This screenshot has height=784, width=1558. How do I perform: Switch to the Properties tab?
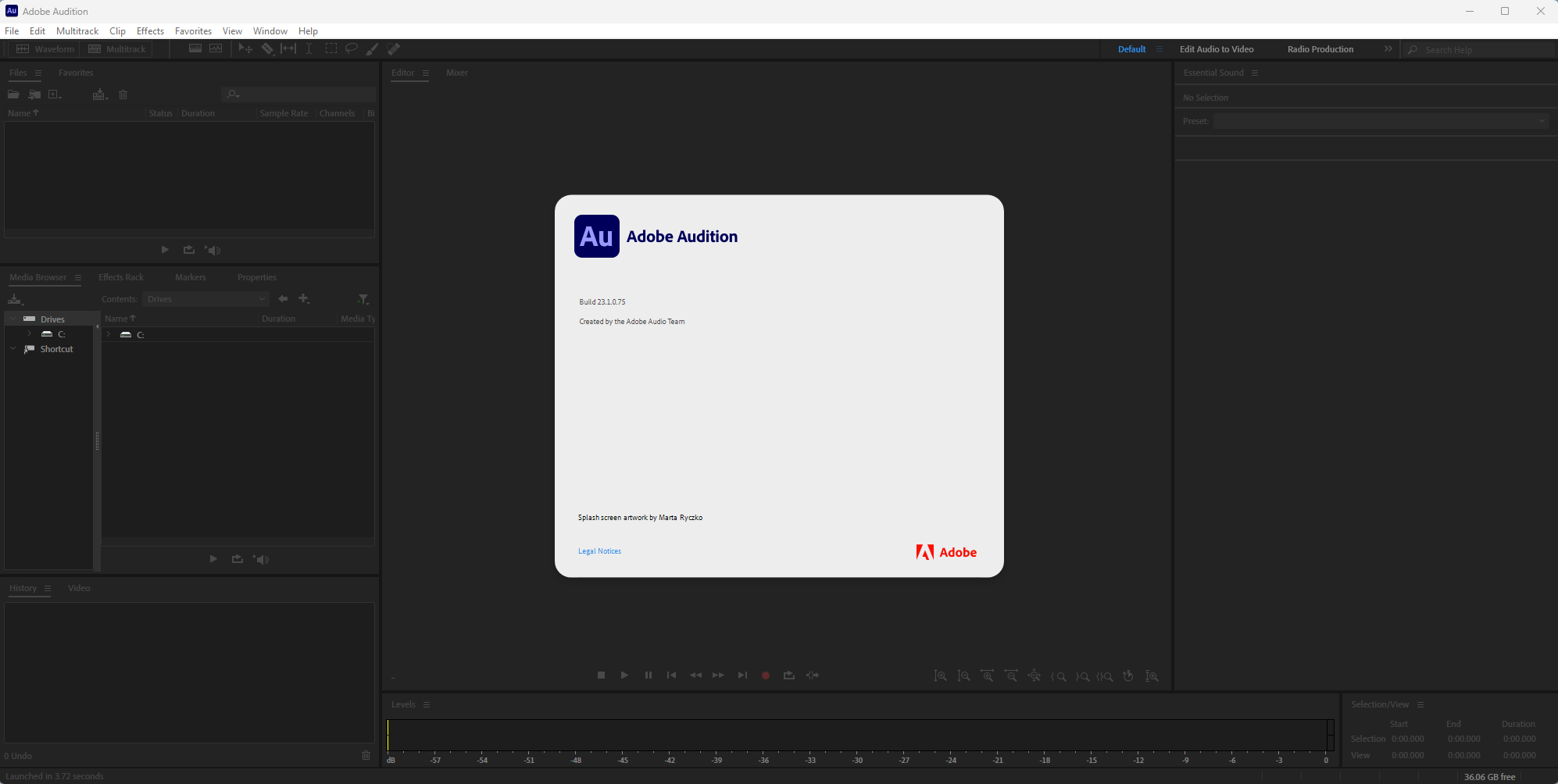pyautogui.click(x=257, y=277)
